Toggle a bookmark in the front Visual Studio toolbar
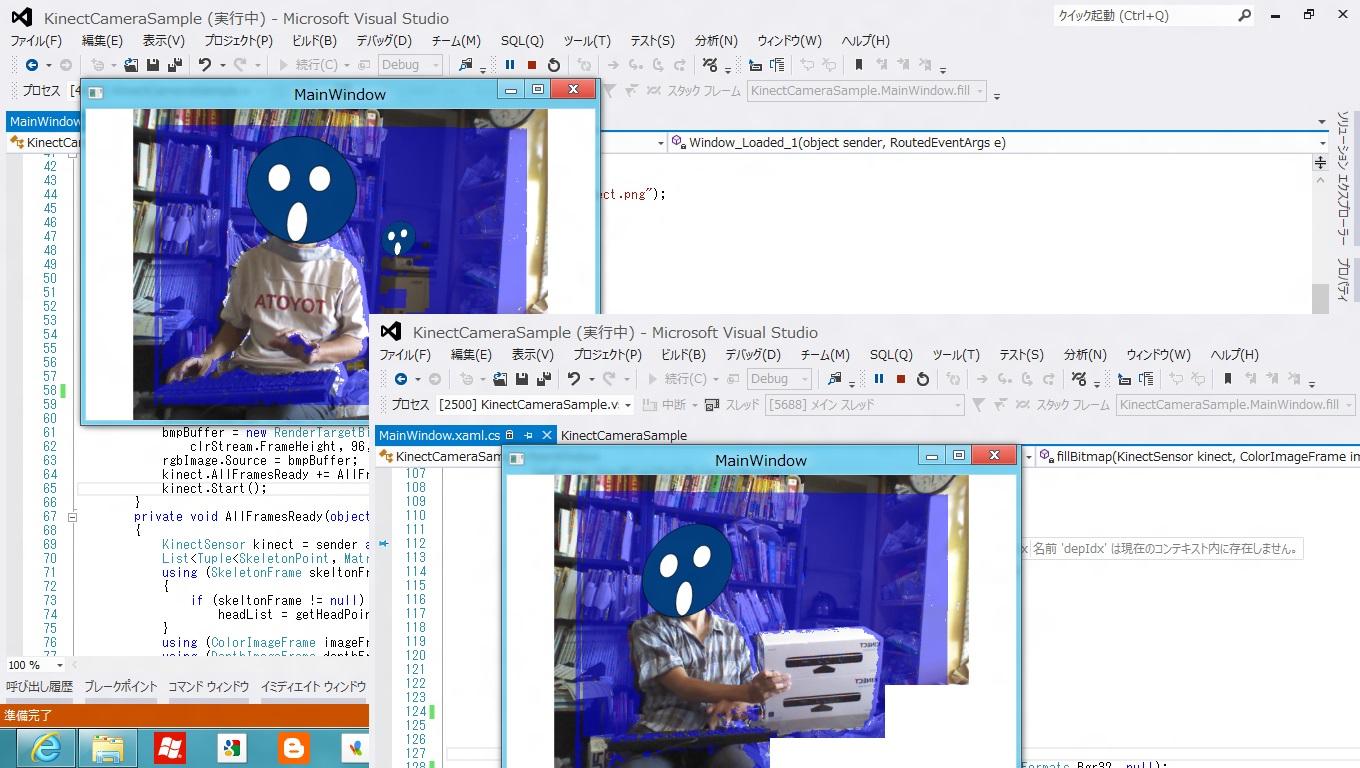 coord(1227,379)
